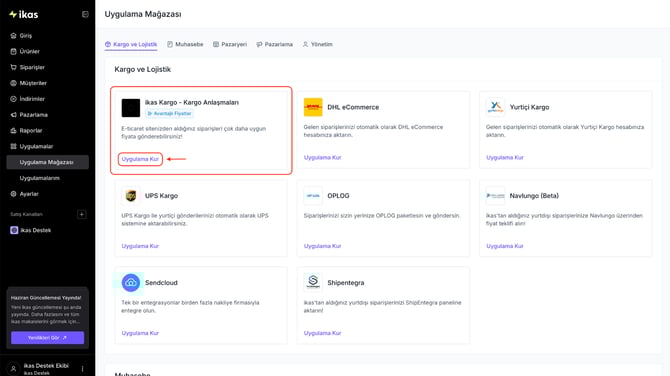Screen dimensions: 670x376
Task: Click the ikas logo in sidebar
Action: point(24,15)
